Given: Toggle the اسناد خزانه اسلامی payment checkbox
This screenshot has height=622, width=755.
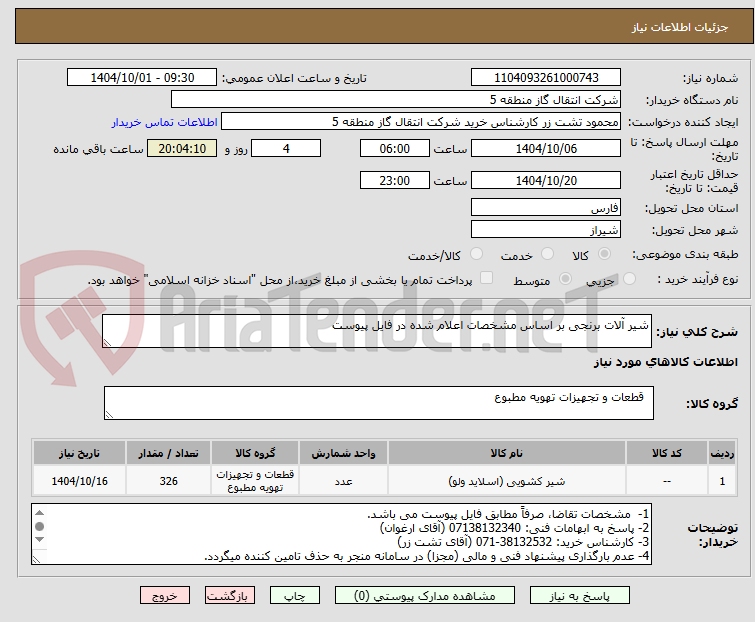Looking at the screenshot, I should click(486, 278).
